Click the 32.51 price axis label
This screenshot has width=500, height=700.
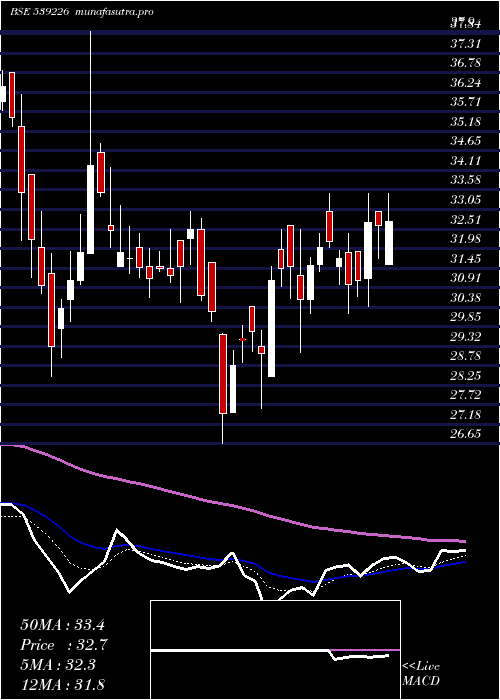click(x=466, y=219)
